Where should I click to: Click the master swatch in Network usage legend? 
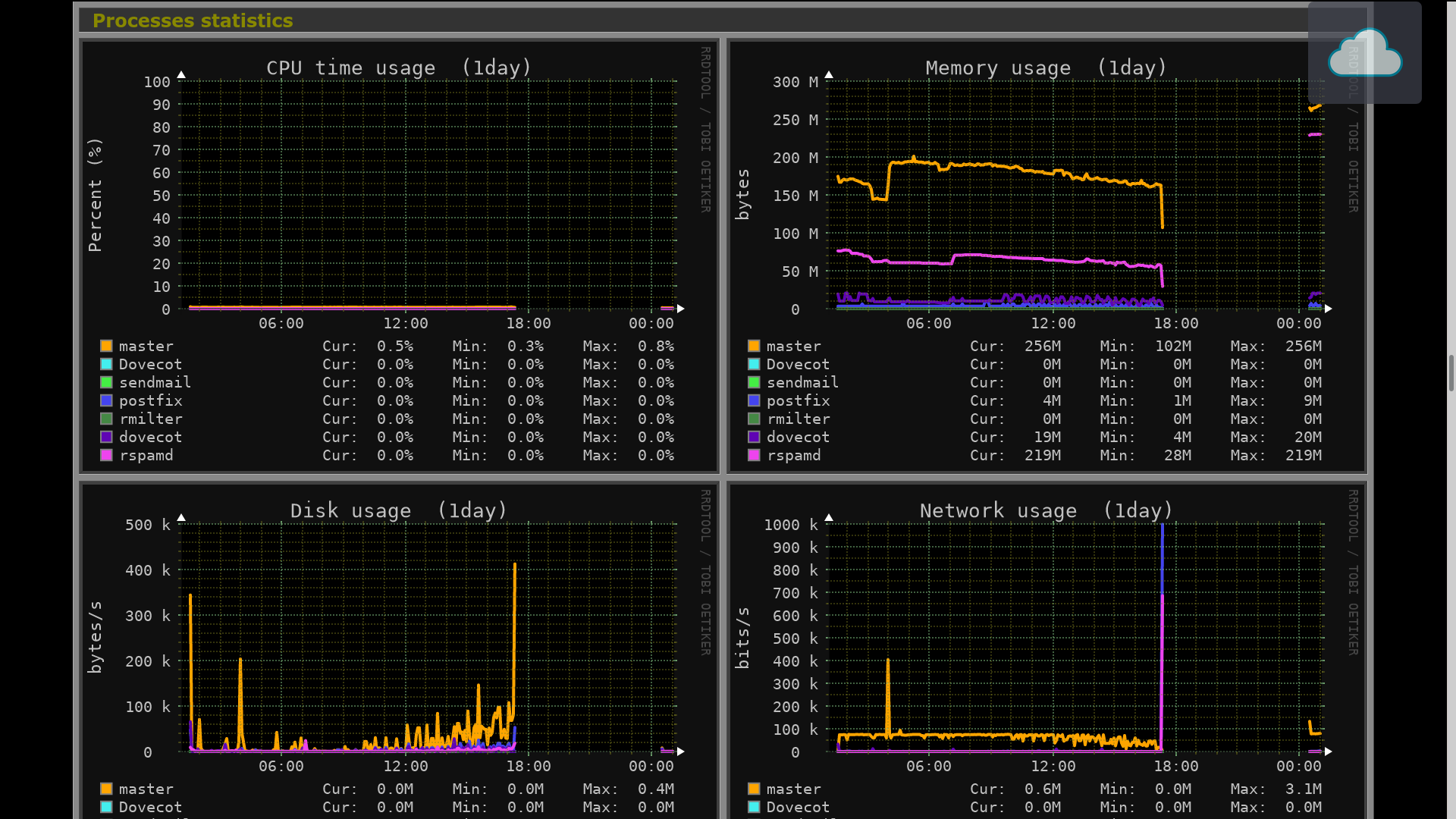coord(754,789)
